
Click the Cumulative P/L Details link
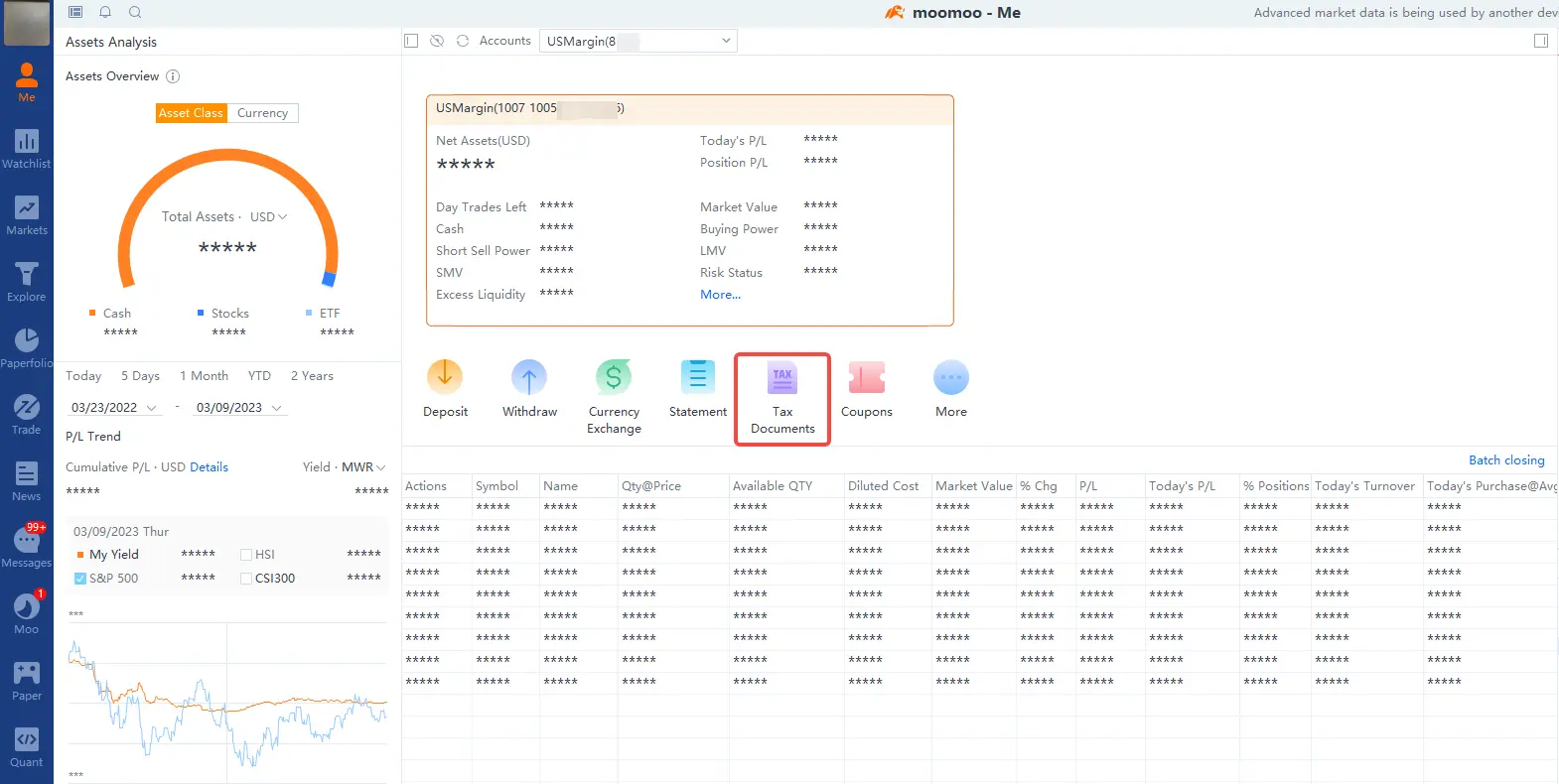tap(209, 467)
